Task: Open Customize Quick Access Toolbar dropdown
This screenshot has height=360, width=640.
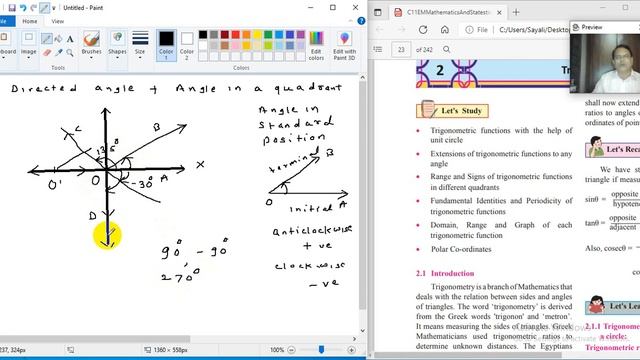Action: click(54, 8)
